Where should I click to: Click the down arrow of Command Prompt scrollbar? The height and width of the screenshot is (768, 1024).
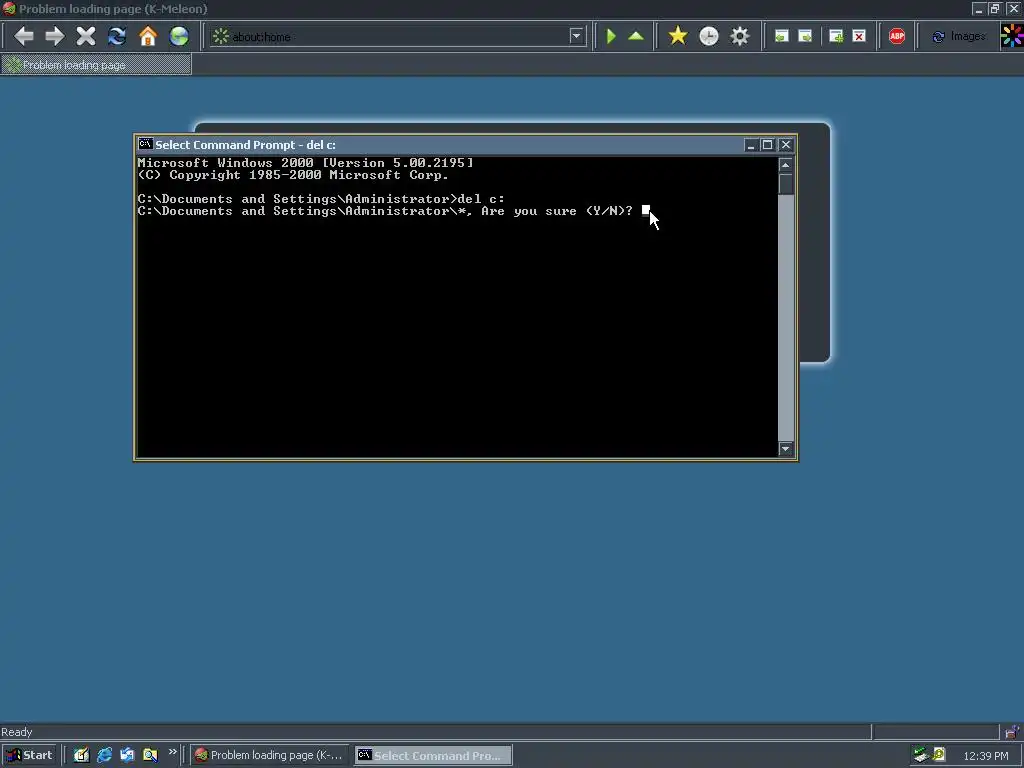(786, 449)
